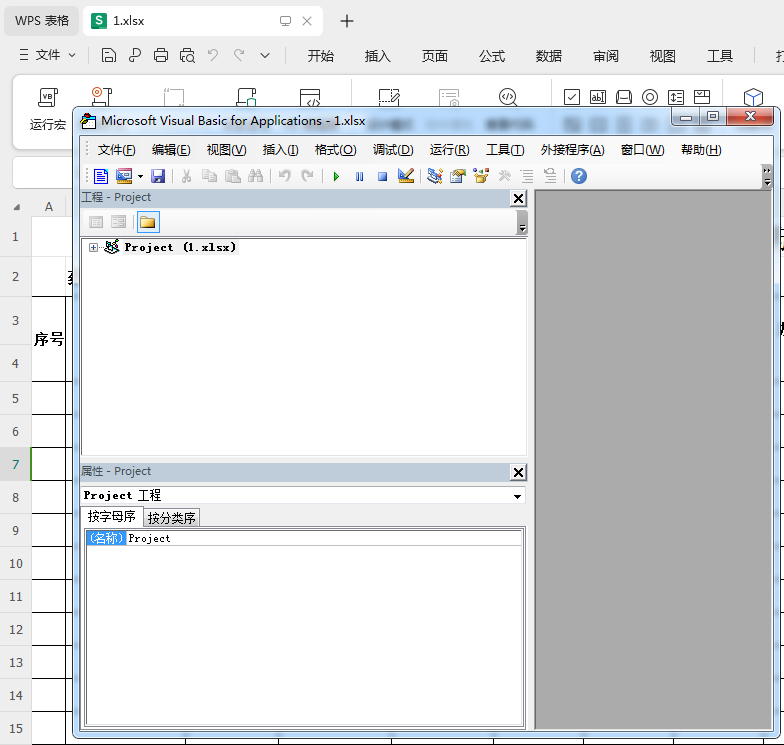Insert a checkbox control from the WPS ribbon
This screenshot has width=784, height=745.
coord(572,97)
